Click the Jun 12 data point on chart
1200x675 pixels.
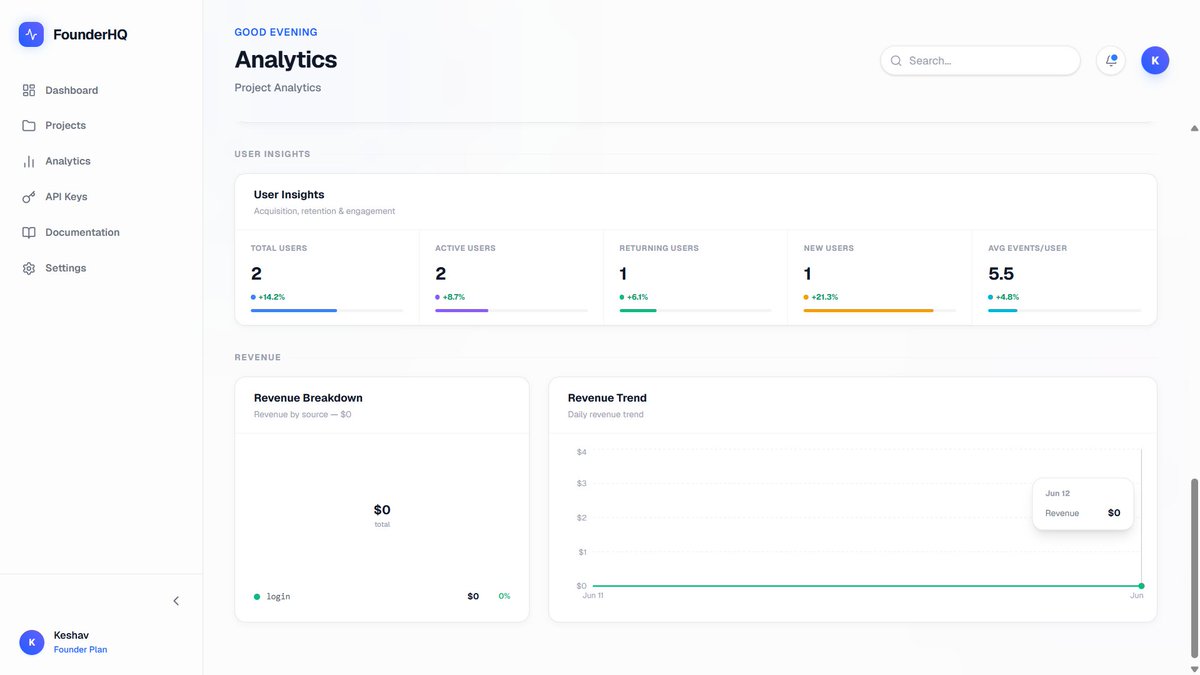click(1141, 586)
